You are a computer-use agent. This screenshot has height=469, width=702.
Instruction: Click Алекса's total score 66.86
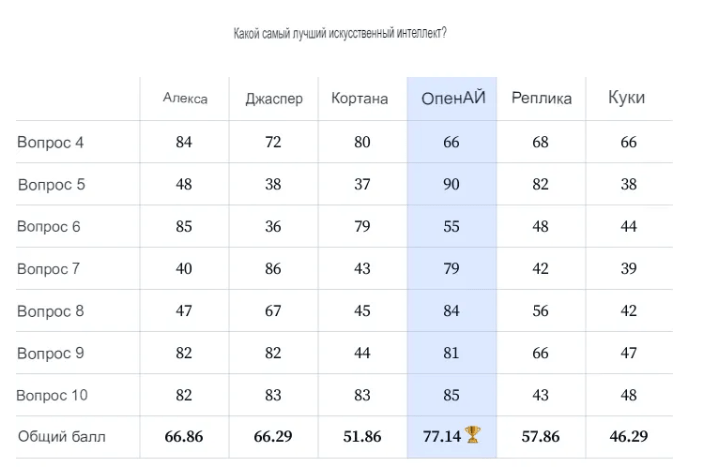pyautogui.click(x=184, y=436)
